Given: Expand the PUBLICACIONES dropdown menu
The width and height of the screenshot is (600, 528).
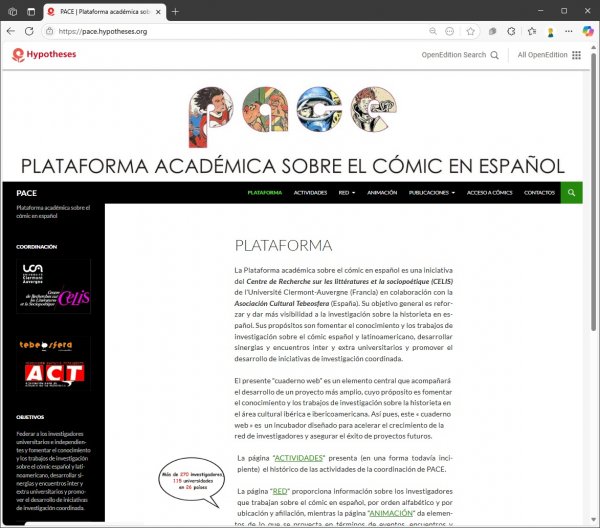Looking at the screenshot, I should (x=432, y=192).
